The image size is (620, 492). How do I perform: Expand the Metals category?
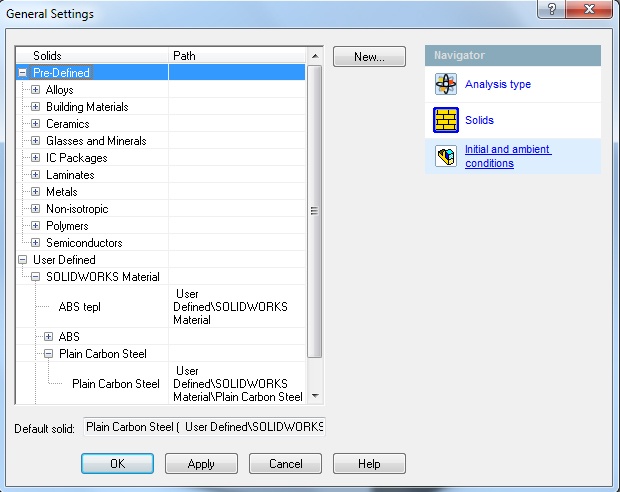35,191
